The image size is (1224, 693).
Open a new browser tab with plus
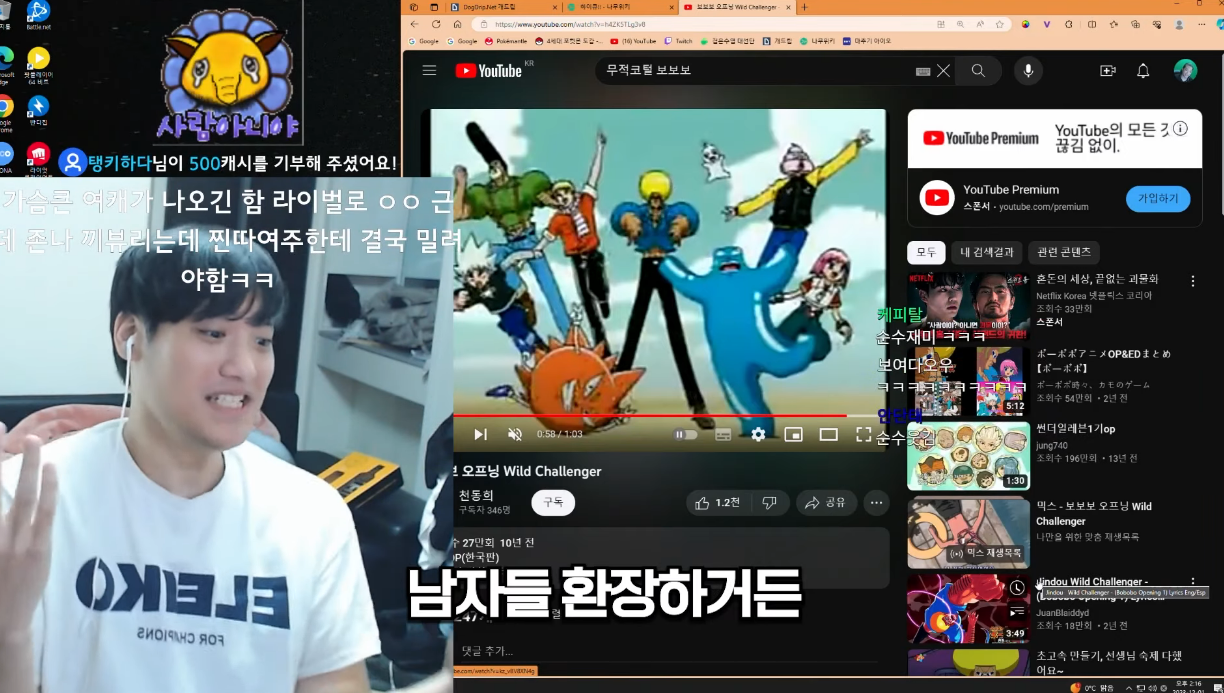pos(805,7)
